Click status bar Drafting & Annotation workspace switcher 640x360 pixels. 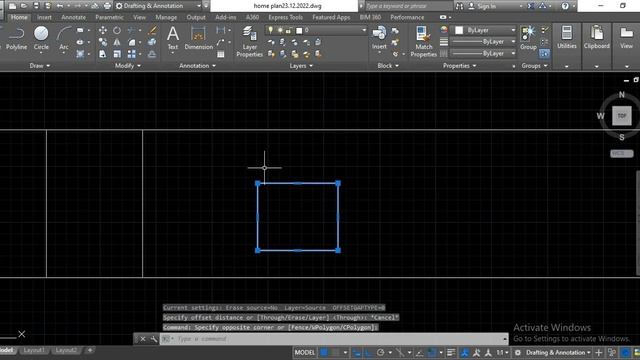click(554, 352)
